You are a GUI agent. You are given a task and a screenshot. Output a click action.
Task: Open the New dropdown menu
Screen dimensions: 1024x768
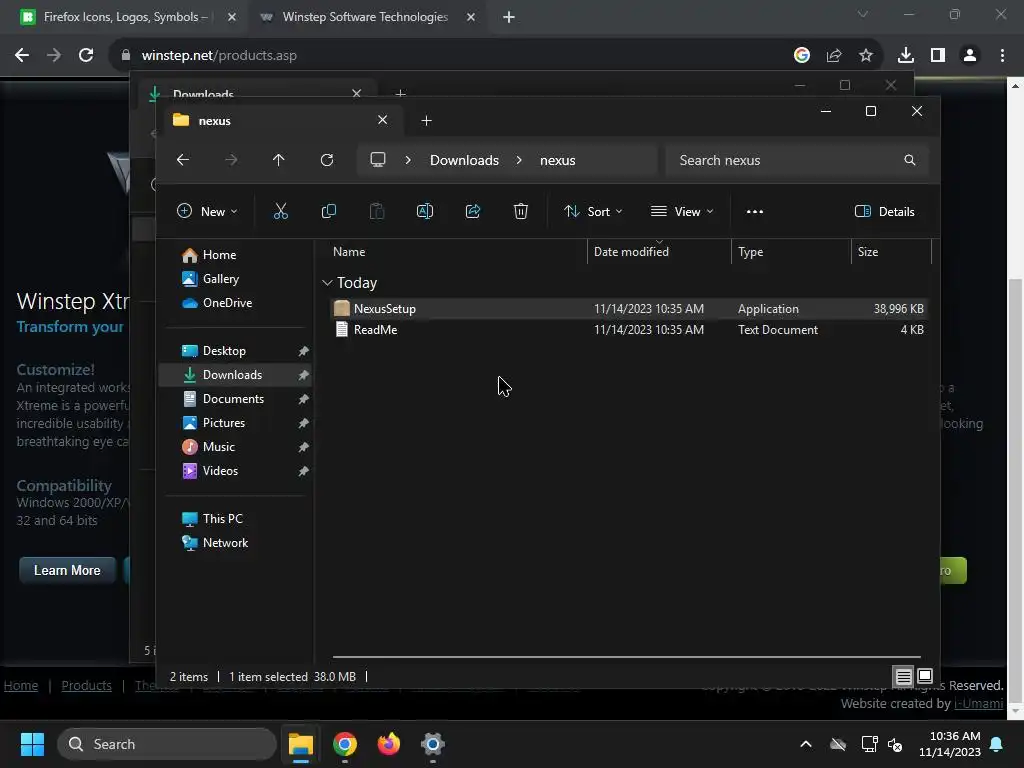click(207, 212)
